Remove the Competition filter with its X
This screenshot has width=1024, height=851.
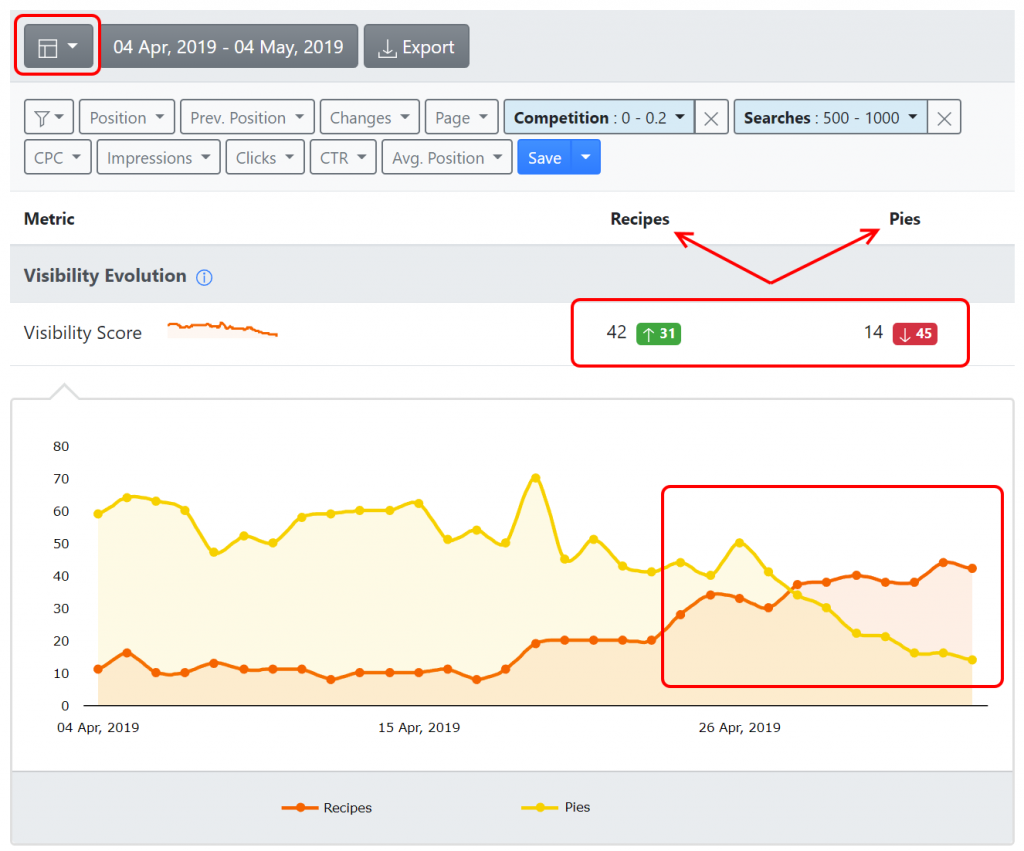coord(711,118)
